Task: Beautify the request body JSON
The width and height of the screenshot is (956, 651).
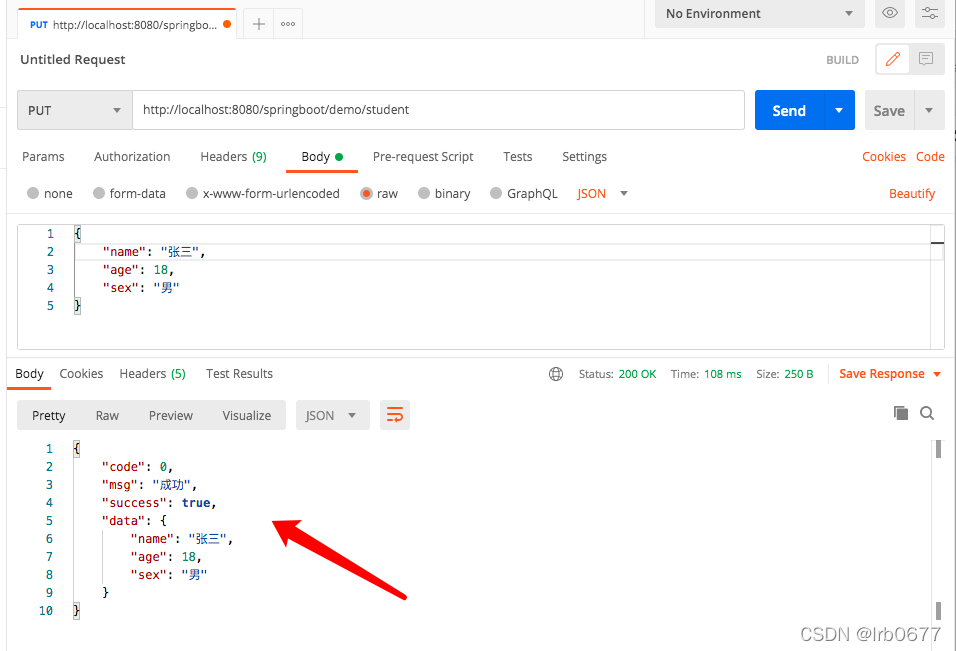Action: pos(911,194)
